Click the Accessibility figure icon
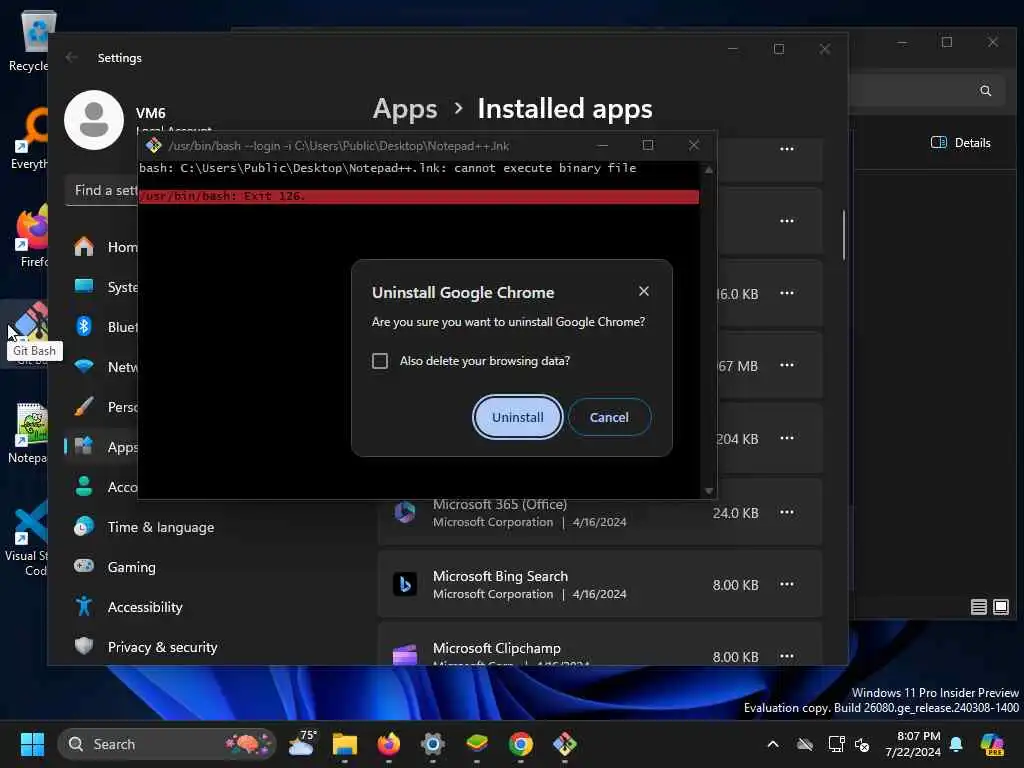 [84, 606]
